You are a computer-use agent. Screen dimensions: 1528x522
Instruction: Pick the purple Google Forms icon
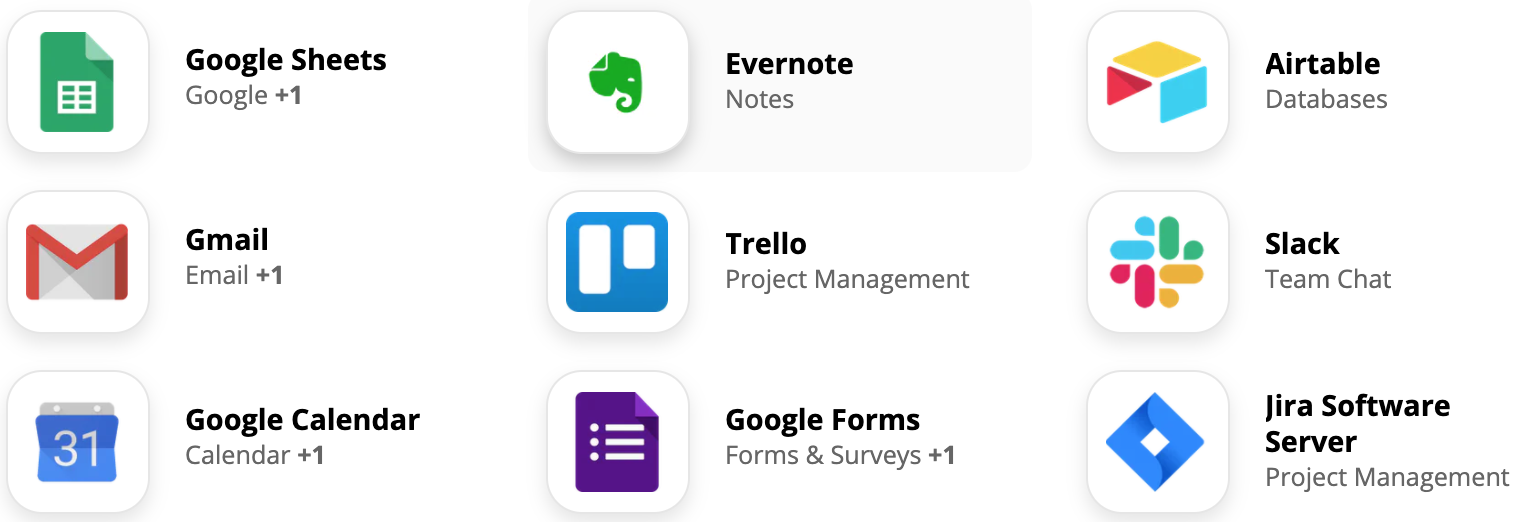coord(618,442)
